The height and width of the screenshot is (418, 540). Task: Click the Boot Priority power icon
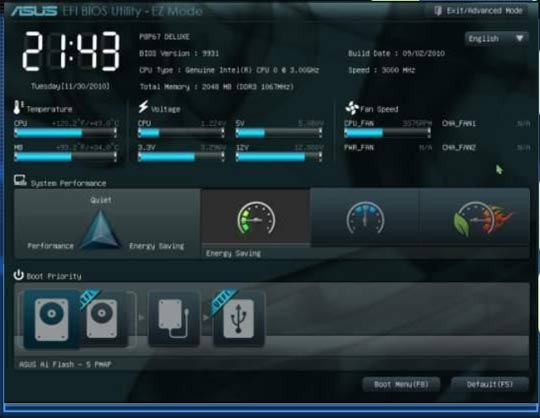[19, 275]
